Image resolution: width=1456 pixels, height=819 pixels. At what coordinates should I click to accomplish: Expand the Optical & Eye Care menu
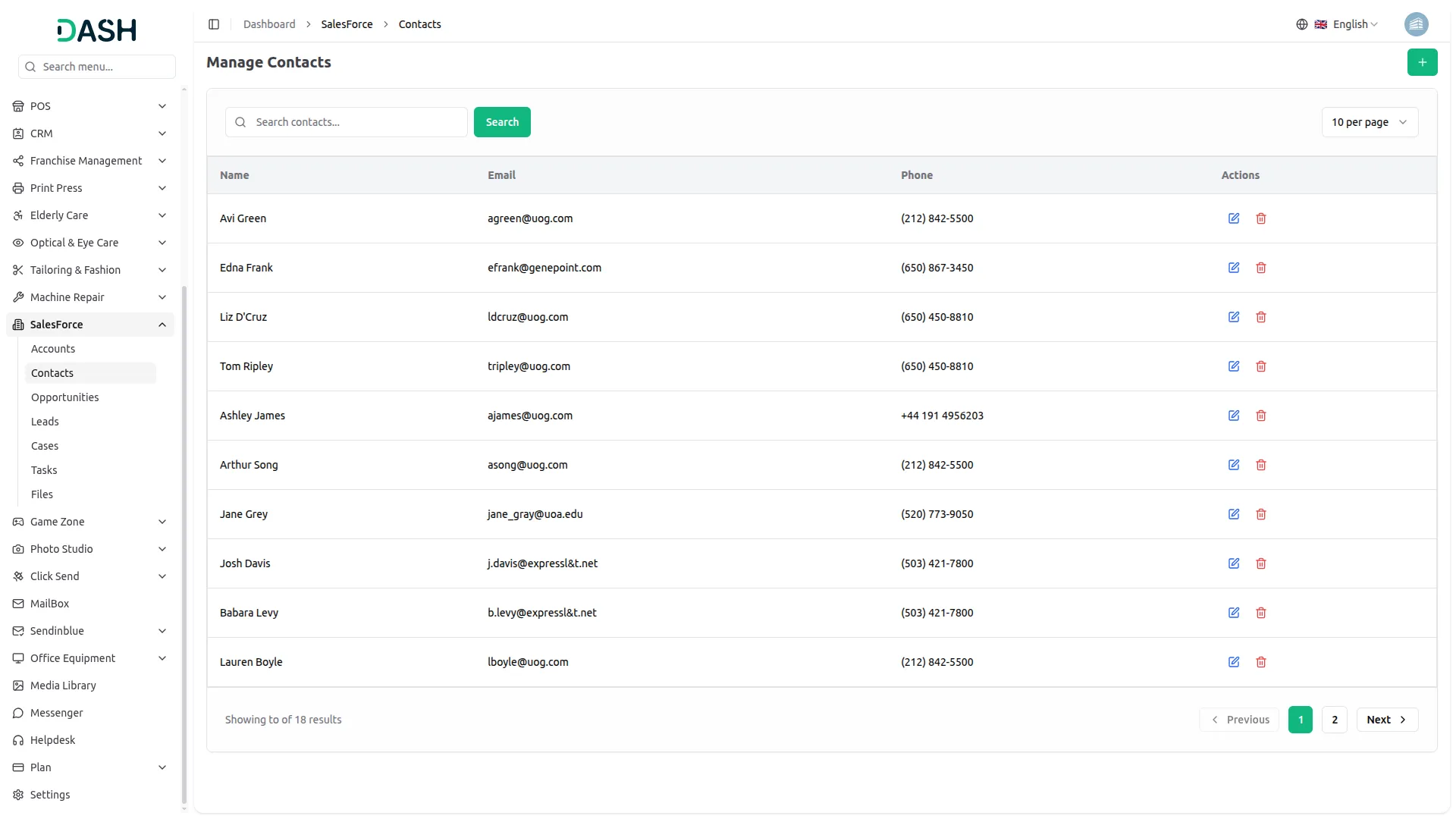[90, 243]
